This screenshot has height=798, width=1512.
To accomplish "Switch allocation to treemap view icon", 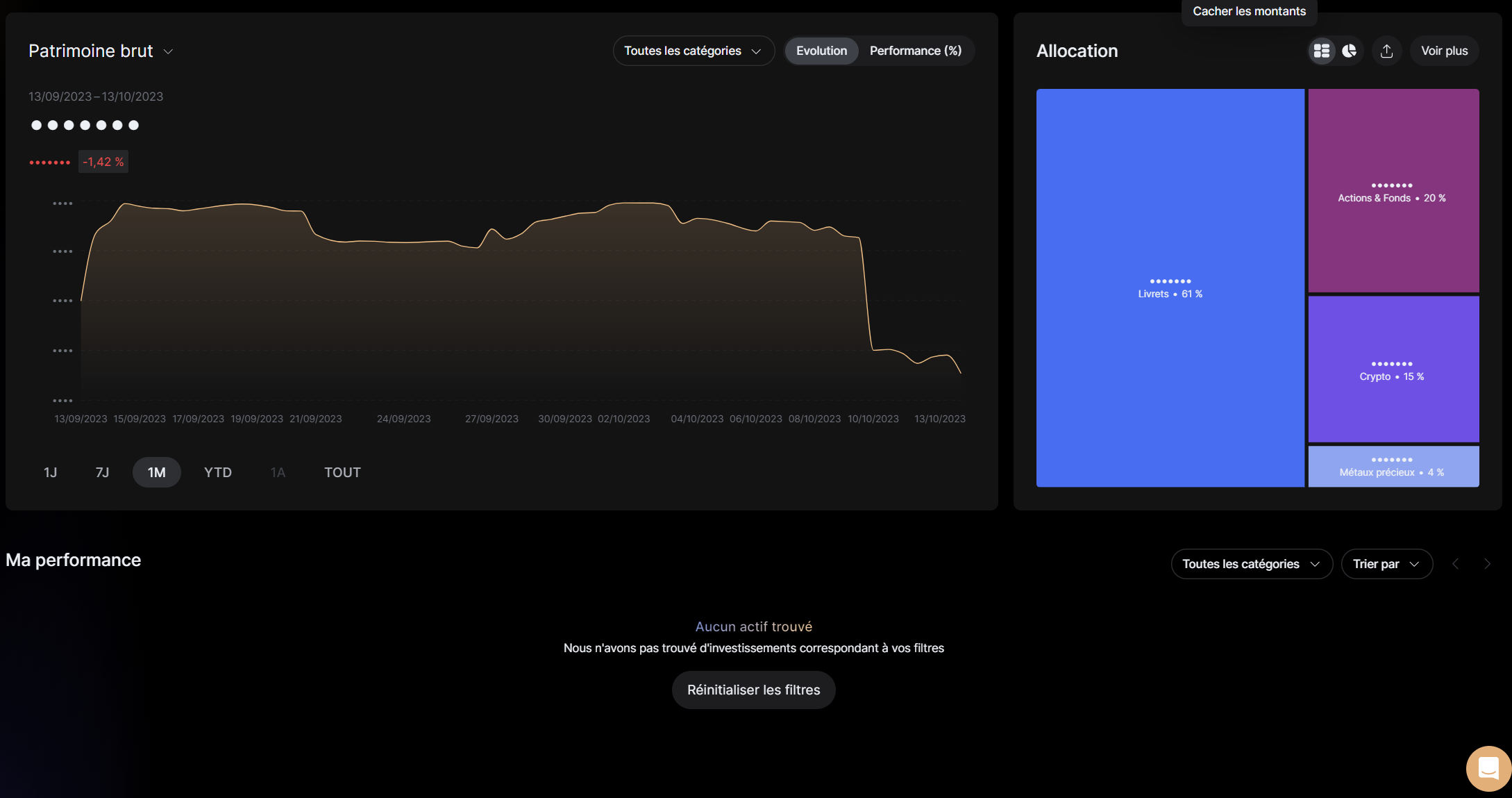I will (1321, 51).
